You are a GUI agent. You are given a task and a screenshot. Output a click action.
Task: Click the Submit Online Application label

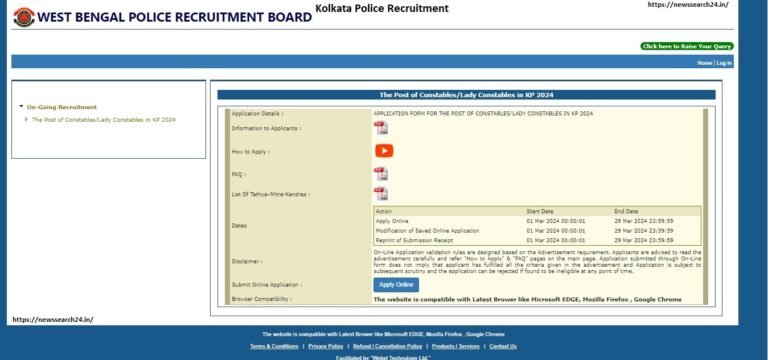click(x=267, y=285)
